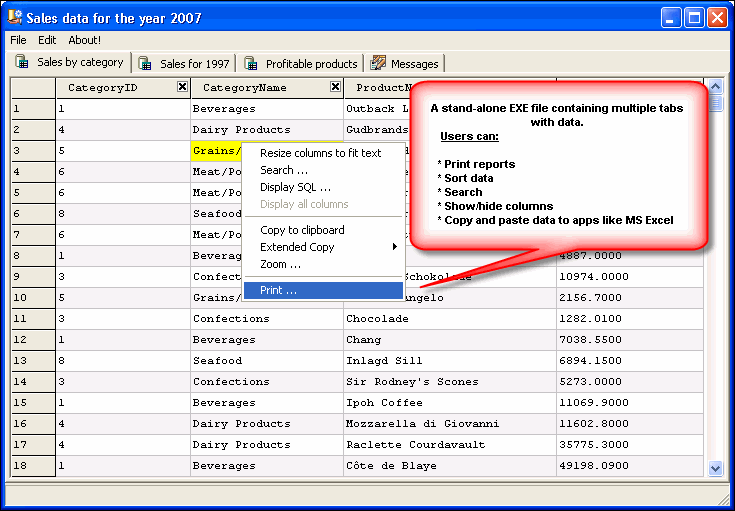Select row header number 12
Screen dimensions: 735x511
click(33, 339)
